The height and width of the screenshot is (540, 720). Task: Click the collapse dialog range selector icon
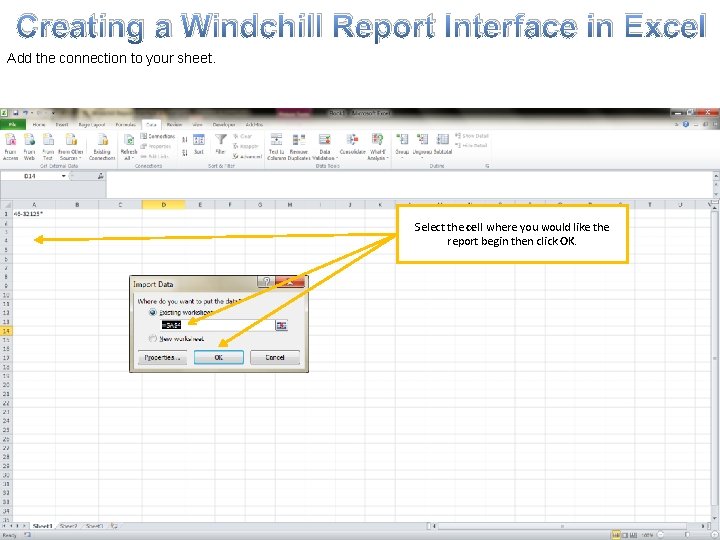pyautogui.click(x=281, y=326)
